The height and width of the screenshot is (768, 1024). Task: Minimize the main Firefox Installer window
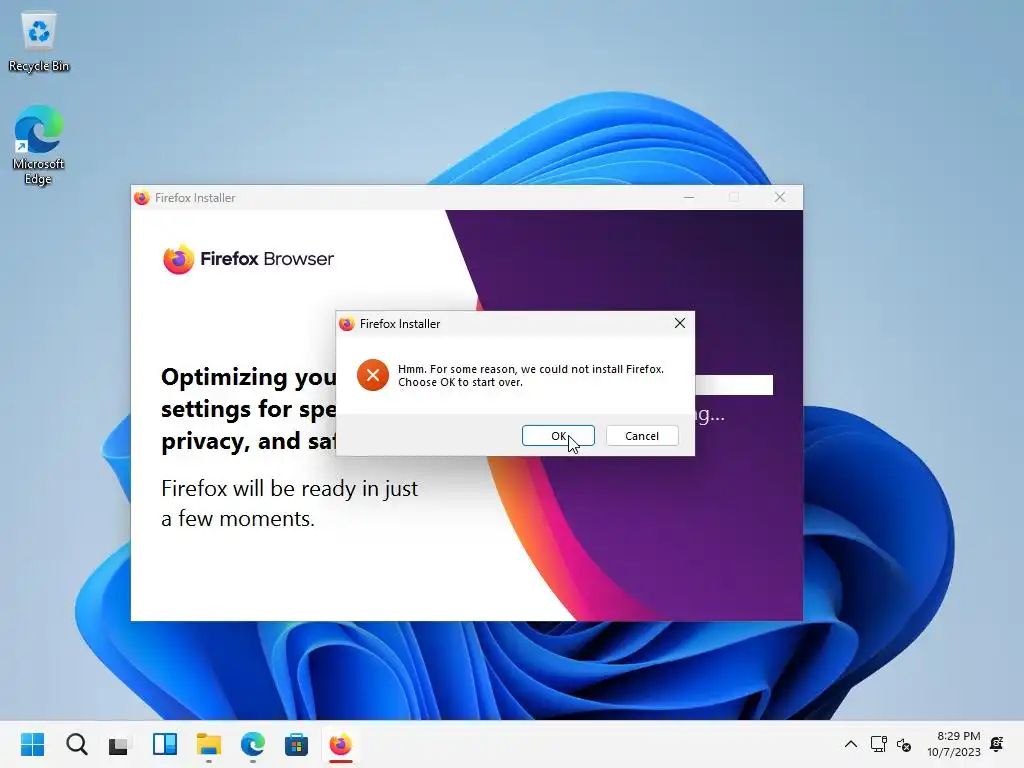[x=689, y=197]
